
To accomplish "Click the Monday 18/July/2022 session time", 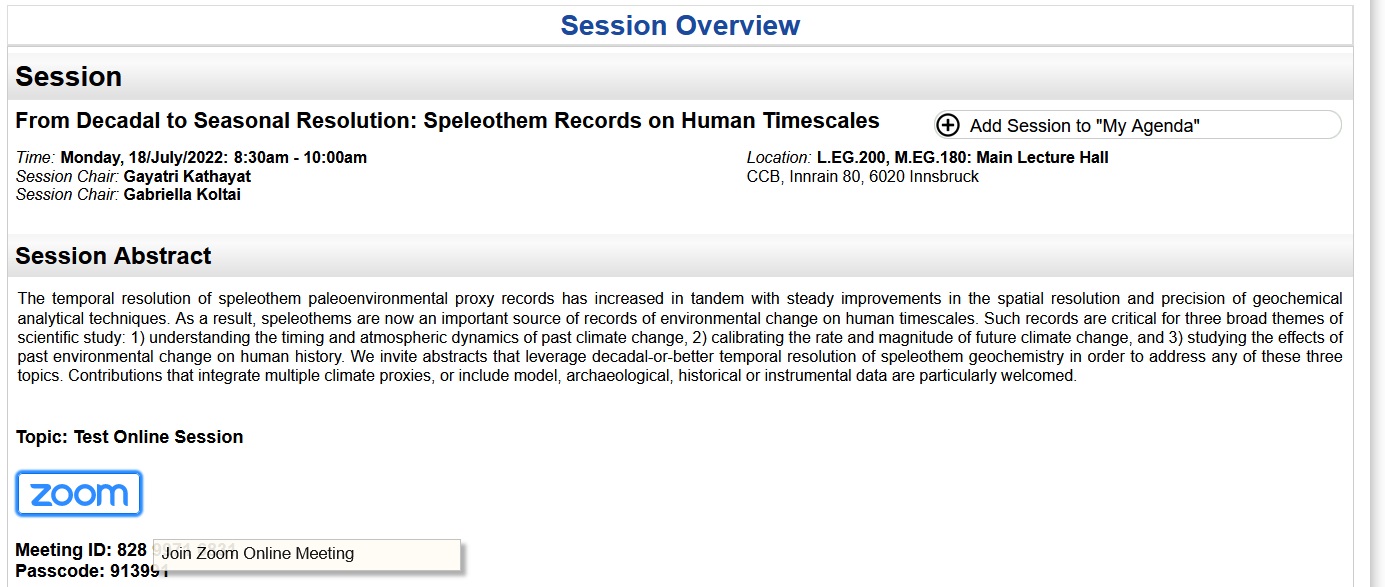I will [214, 157].
